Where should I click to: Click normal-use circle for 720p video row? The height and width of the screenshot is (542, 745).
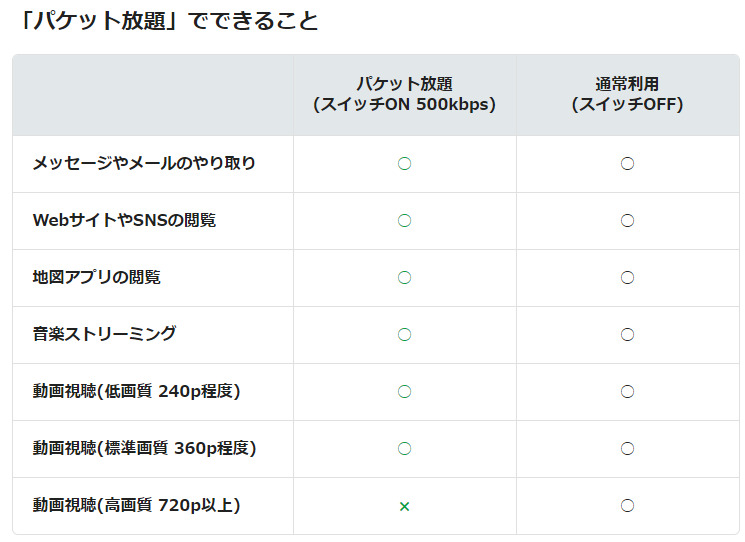point(627,506)
